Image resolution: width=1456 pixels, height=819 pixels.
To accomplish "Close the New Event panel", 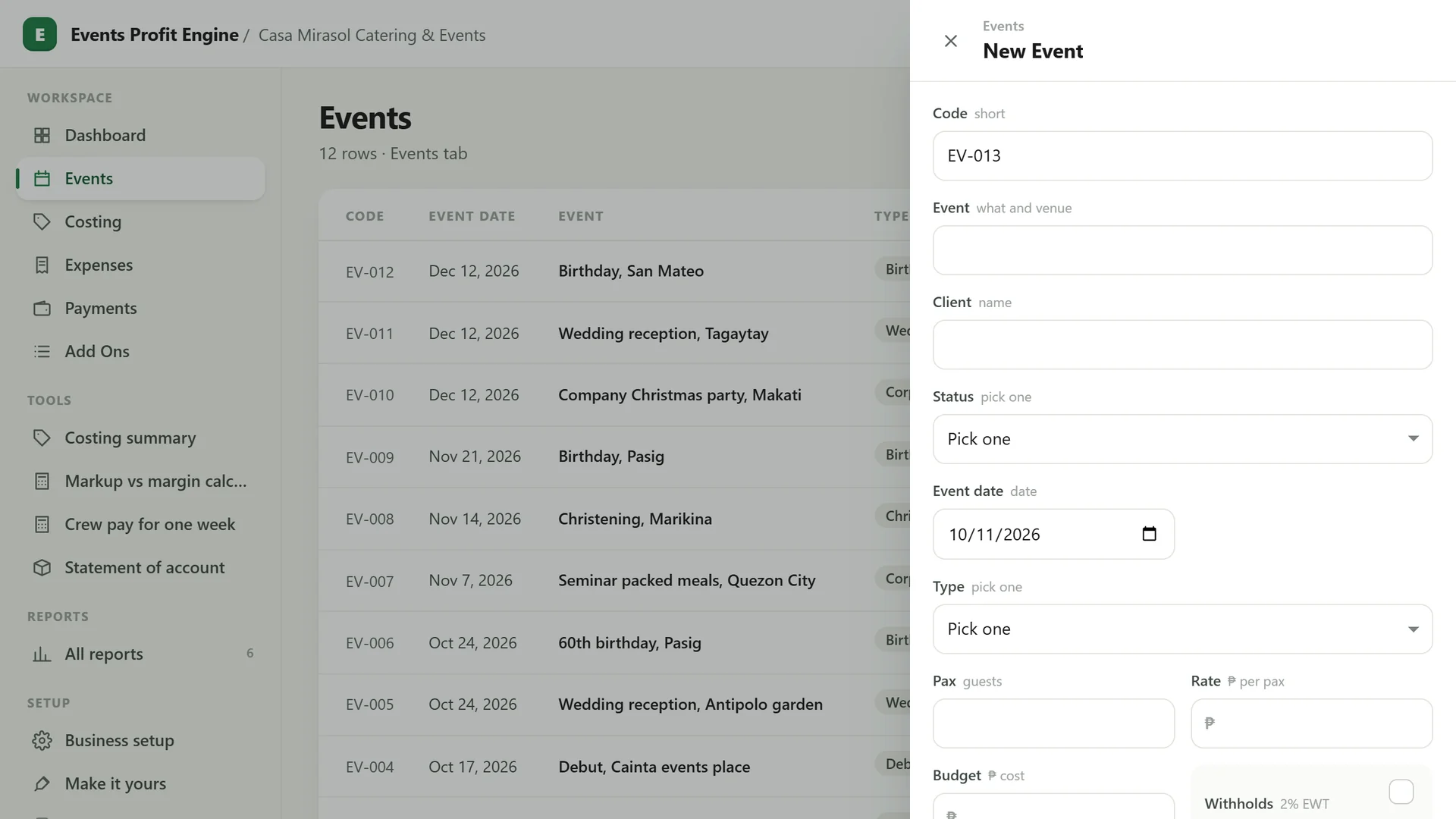I will (950, 41).
